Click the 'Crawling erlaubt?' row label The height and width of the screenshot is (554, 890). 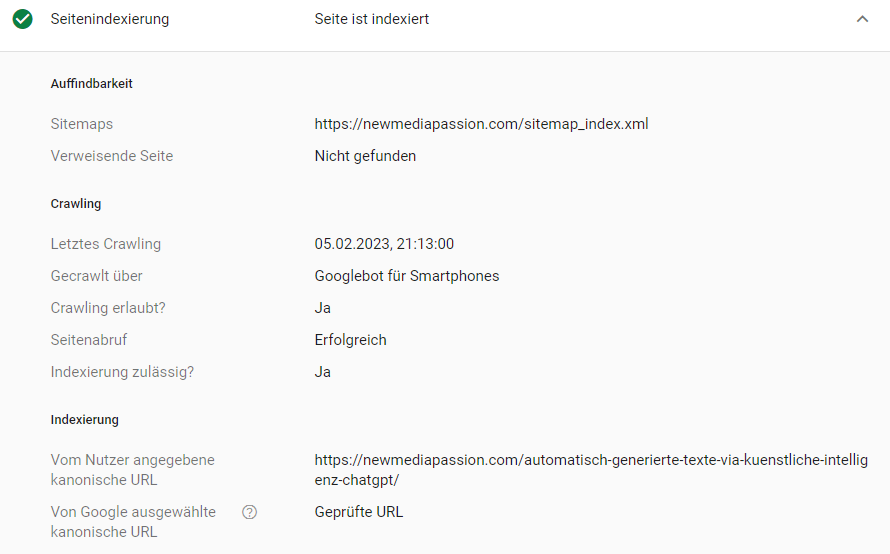coord(108,308)
